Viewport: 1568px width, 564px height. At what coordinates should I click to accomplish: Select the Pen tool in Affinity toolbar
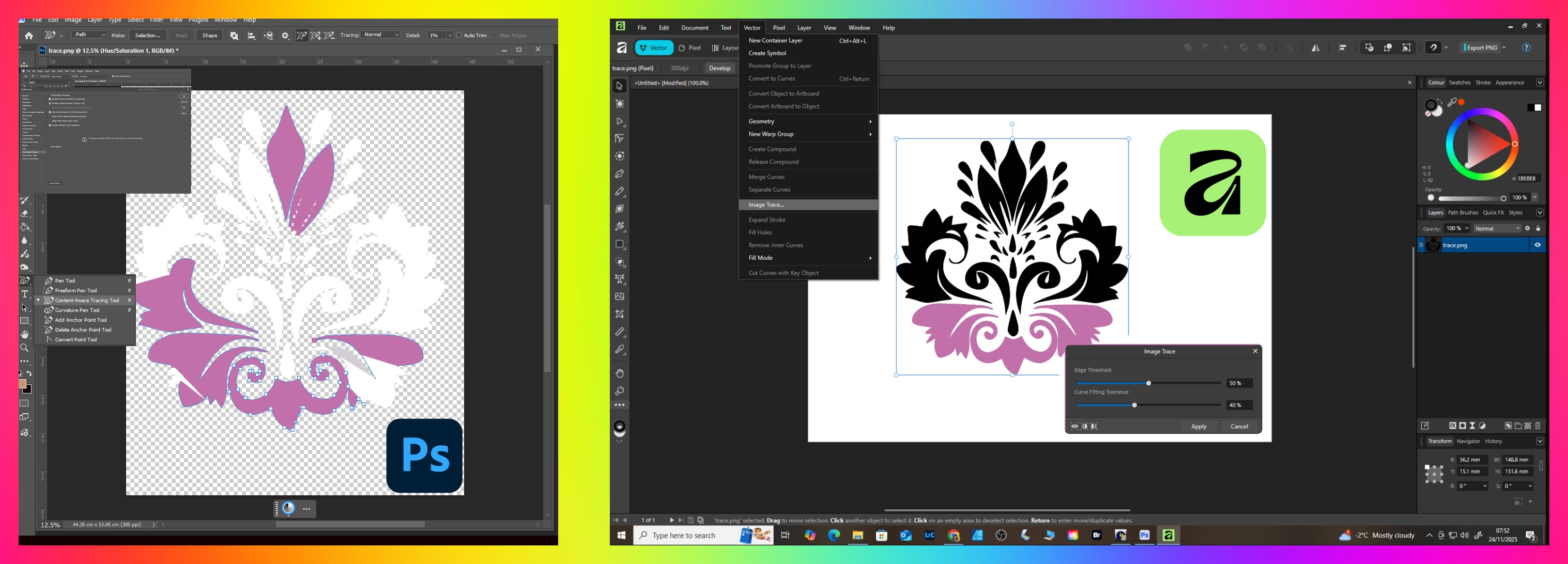[620, 174]
